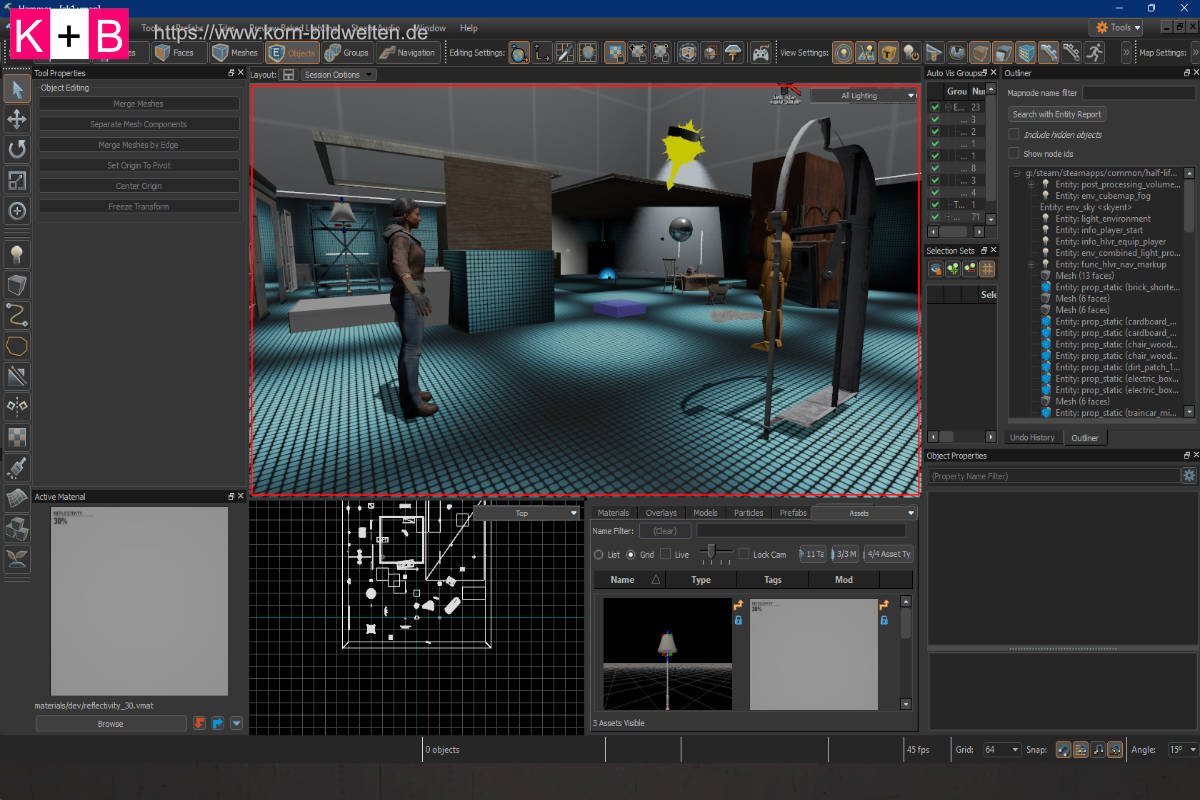
Task: Expand View Settings toolbar overflow chevron
Action: pos(1127,53)
